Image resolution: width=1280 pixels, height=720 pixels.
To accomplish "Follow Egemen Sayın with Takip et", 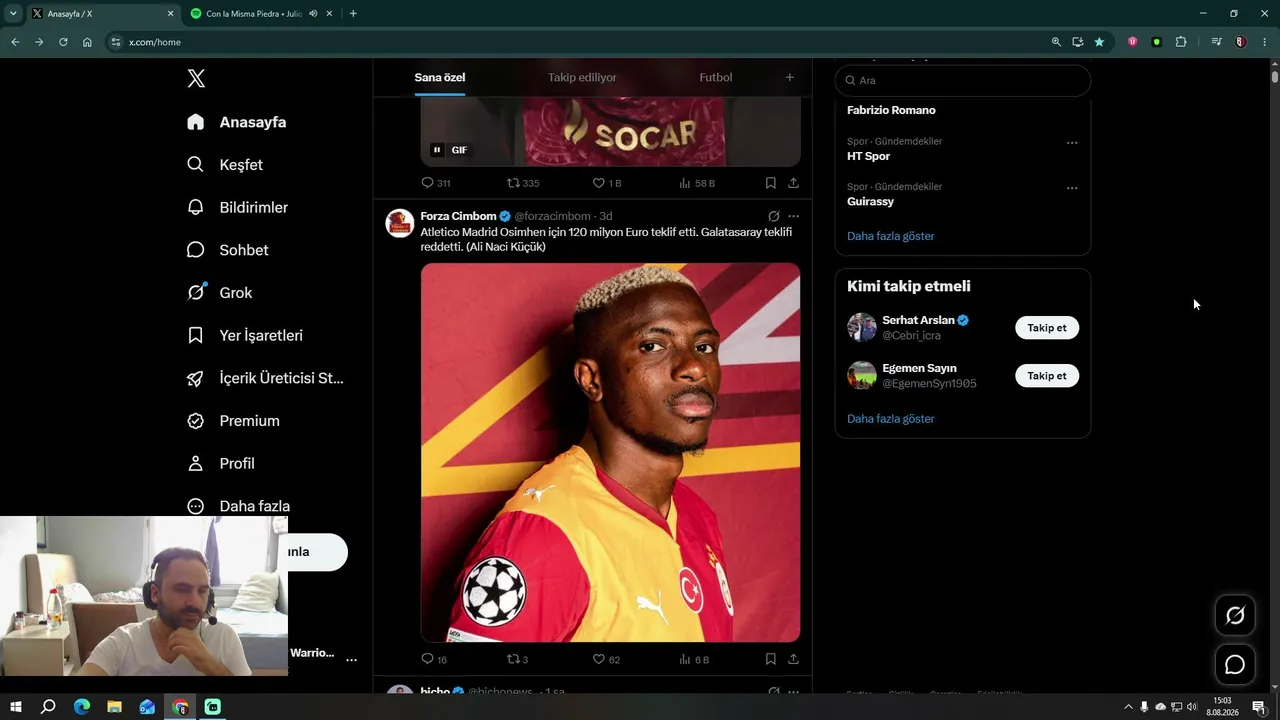I will coord(1047,376).
